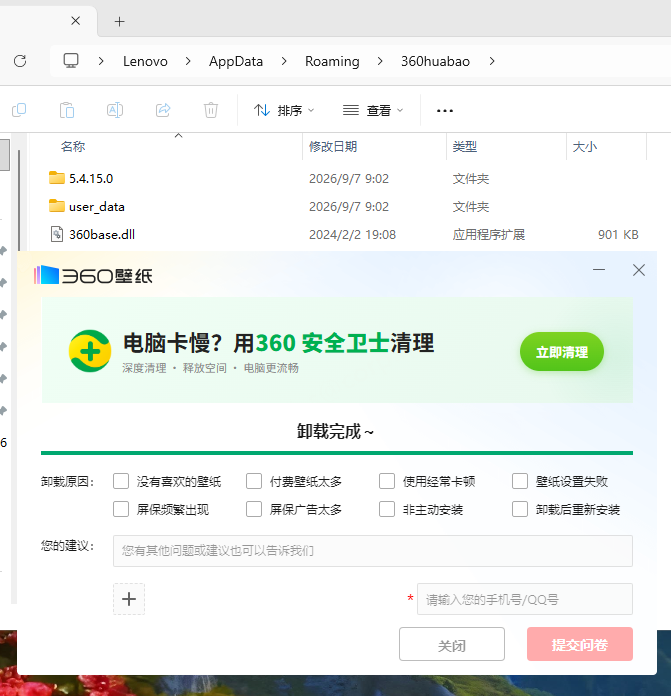
Task: Open the 排序 sort dropdown
Action: 284,110
